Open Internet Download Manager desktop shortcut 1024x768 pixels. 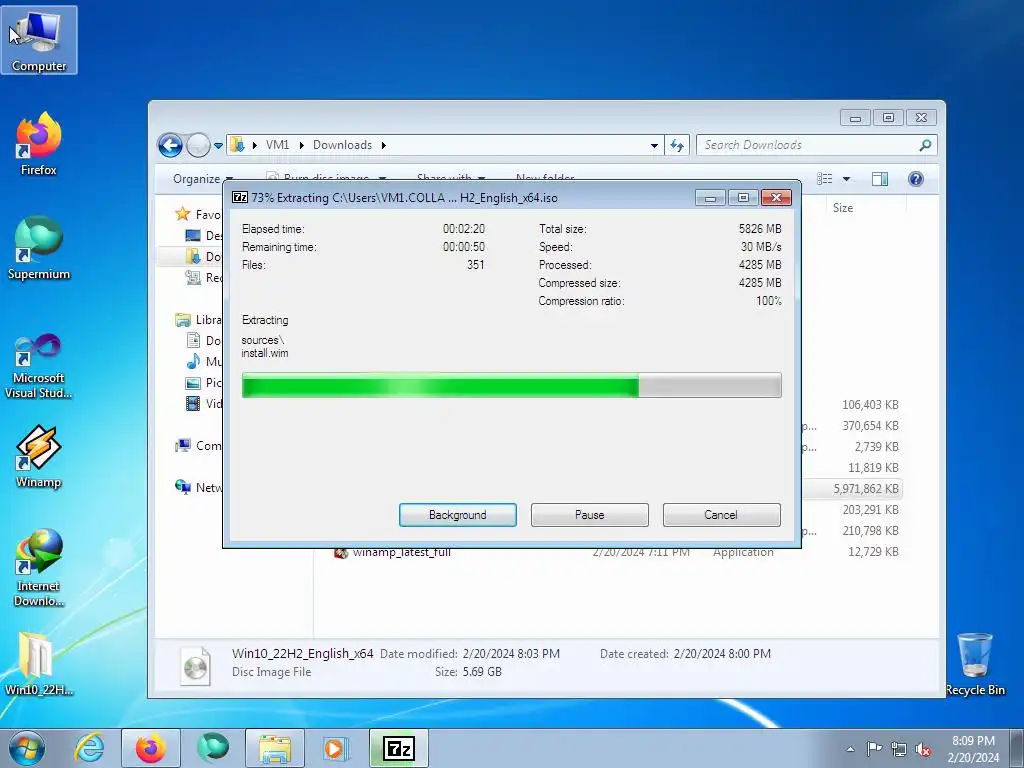click(x=39, y=568)
